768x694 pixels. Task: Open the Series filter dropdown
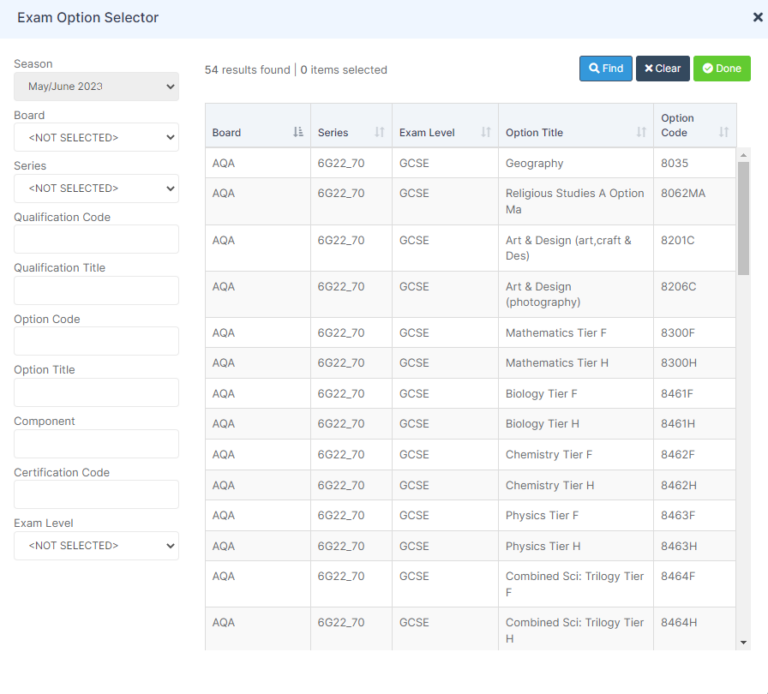tap(96, 188)
